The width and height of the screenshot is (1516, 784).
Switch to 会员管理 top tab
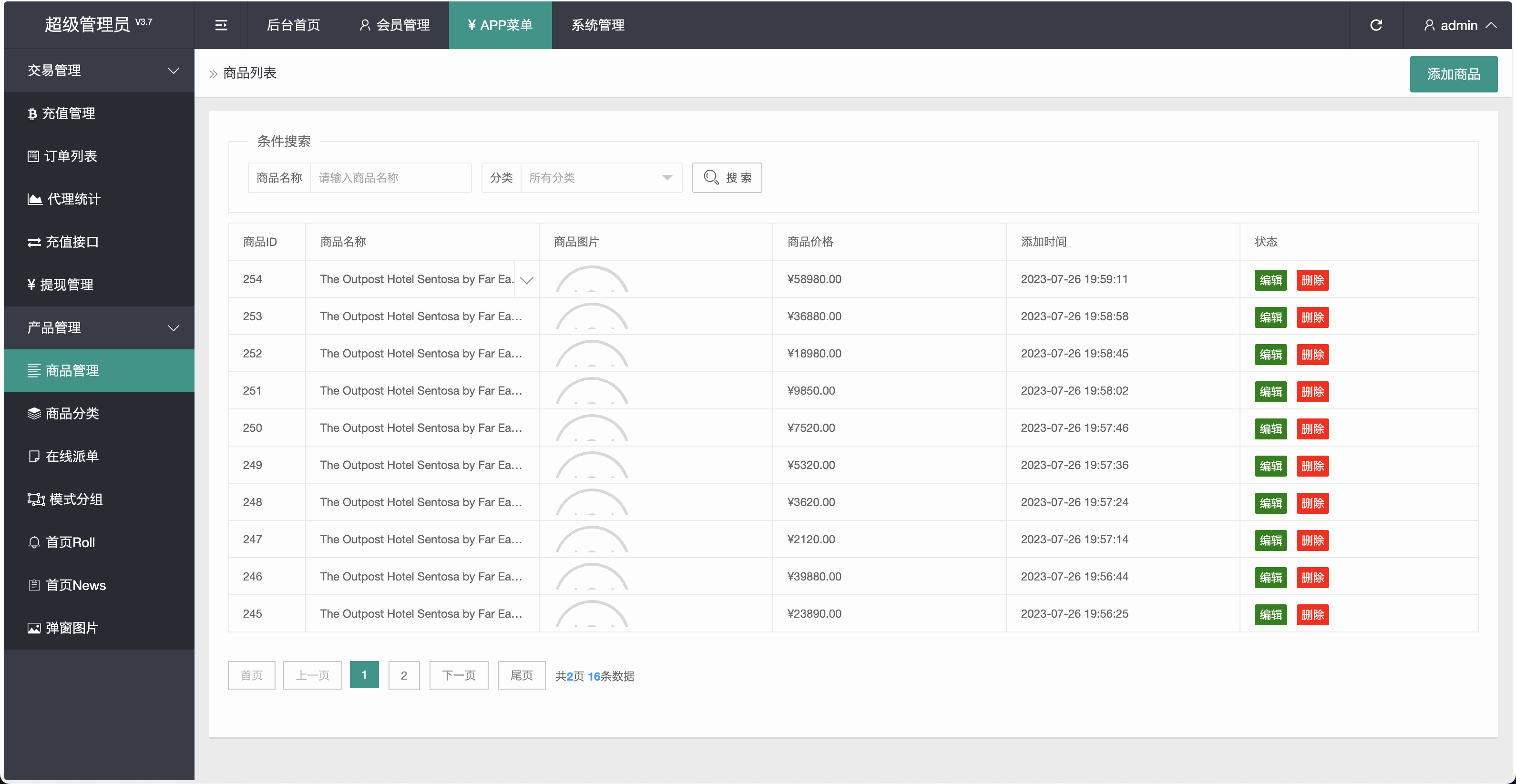tap(395, 25)
